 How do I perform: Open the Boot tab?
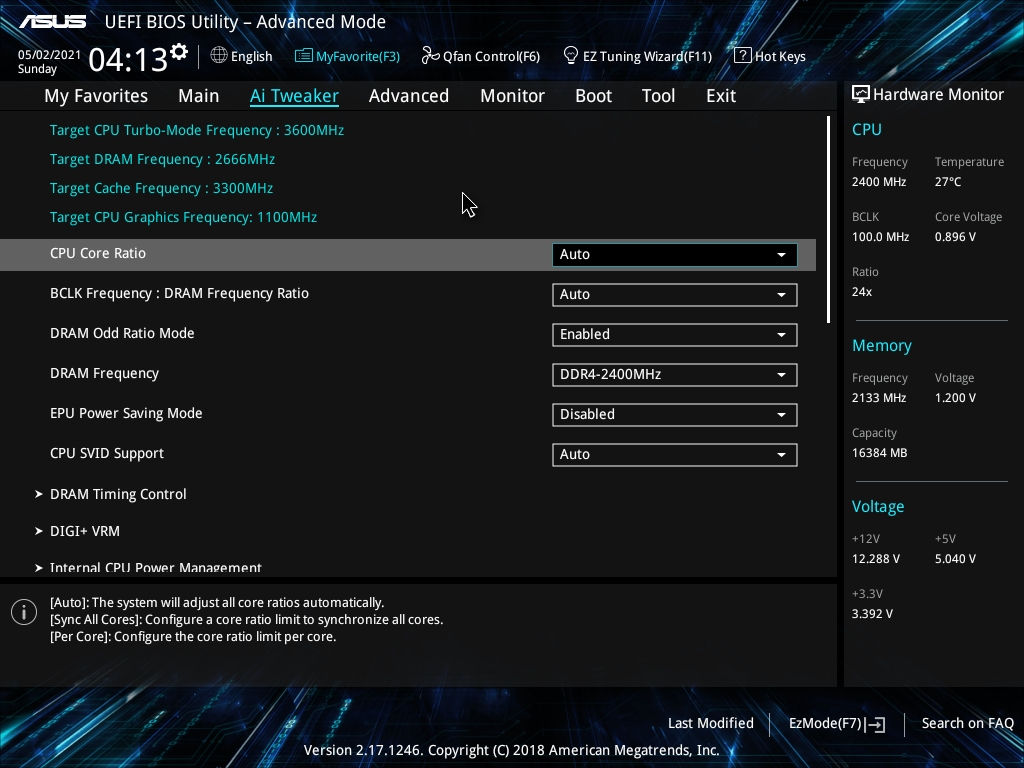[593, 96]
